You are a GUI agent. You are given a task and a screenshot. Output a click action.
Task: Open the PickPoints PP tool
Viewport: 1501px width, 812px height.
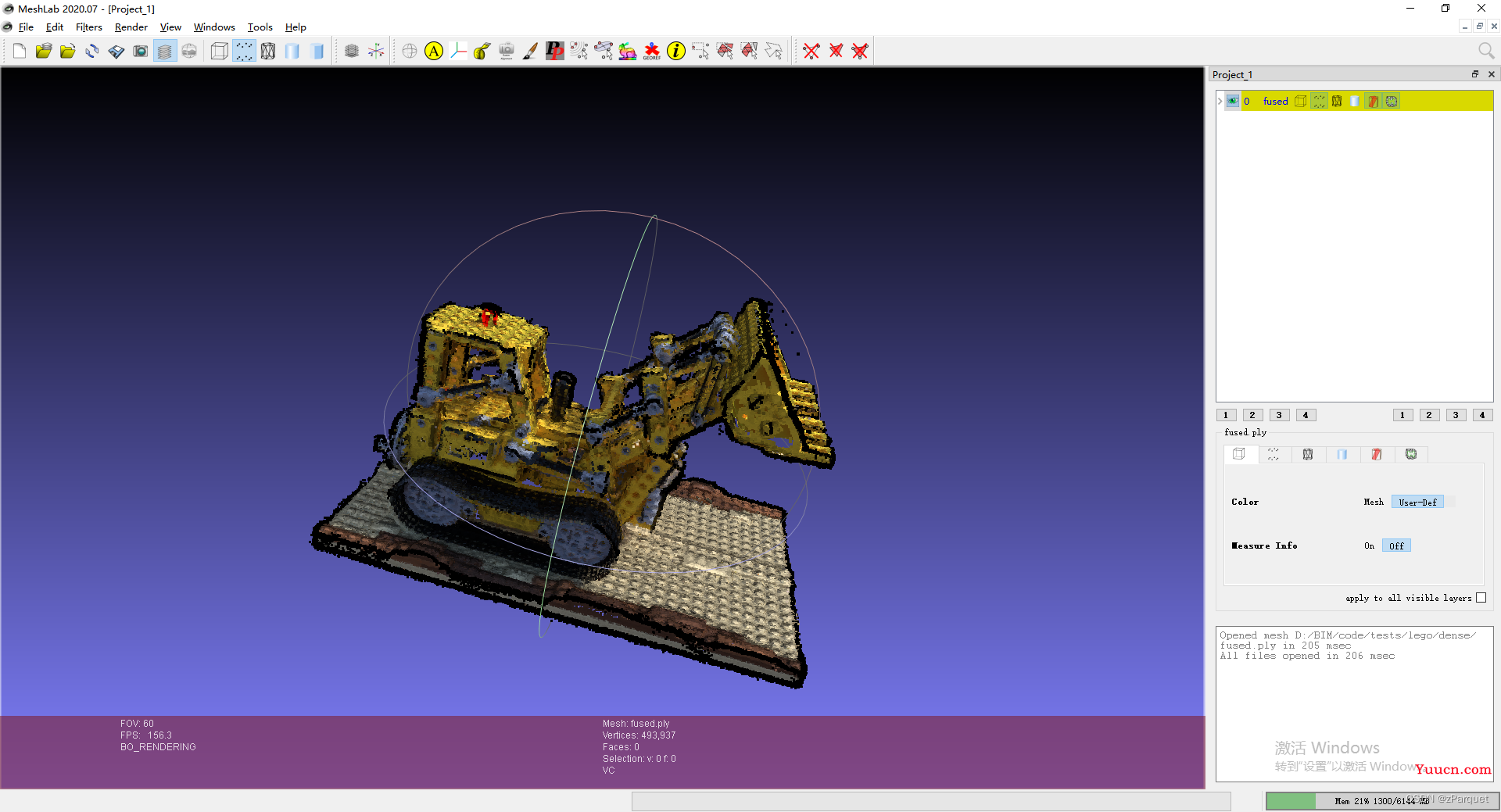[555, 52]
